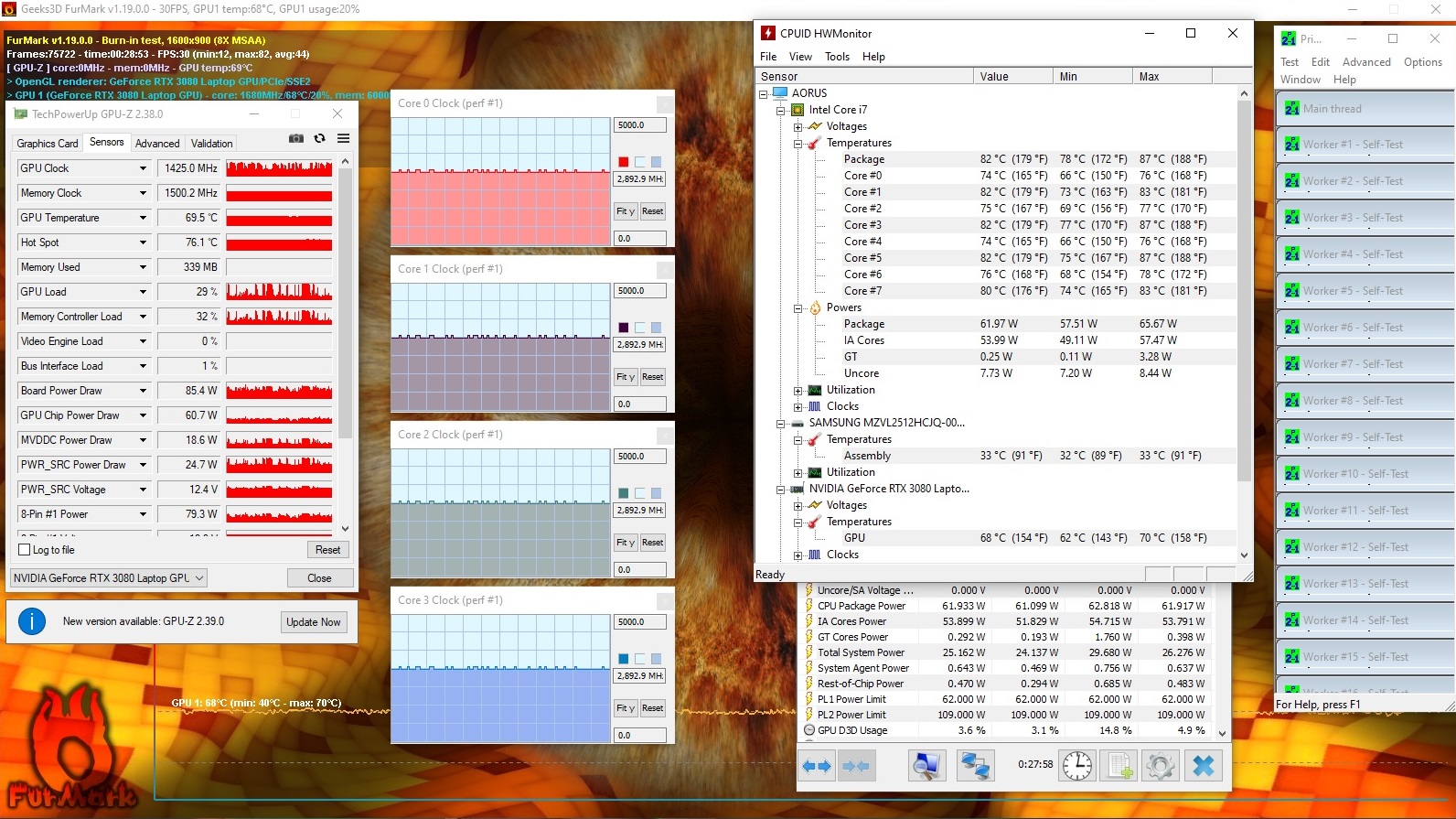Click the Worker #1 Self-Test window icon
The height and width of the screenshot is (819, 1456).
coord(1291,145)
